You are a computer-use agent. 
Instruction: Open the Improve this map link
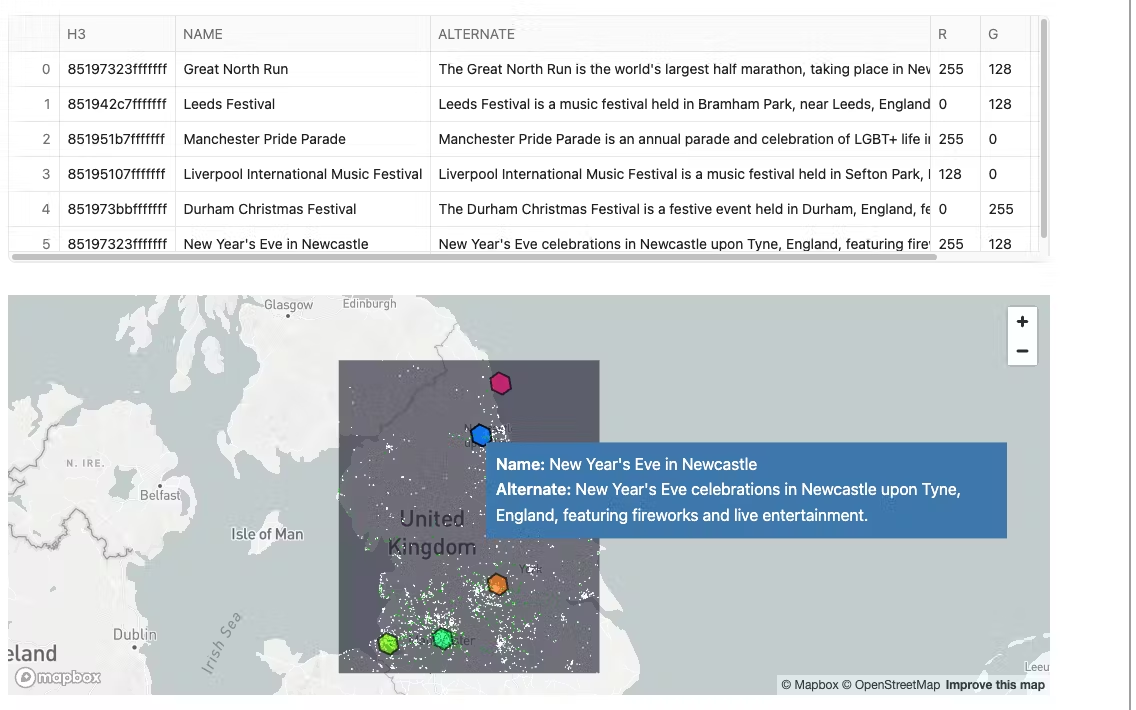pos(995,685)
